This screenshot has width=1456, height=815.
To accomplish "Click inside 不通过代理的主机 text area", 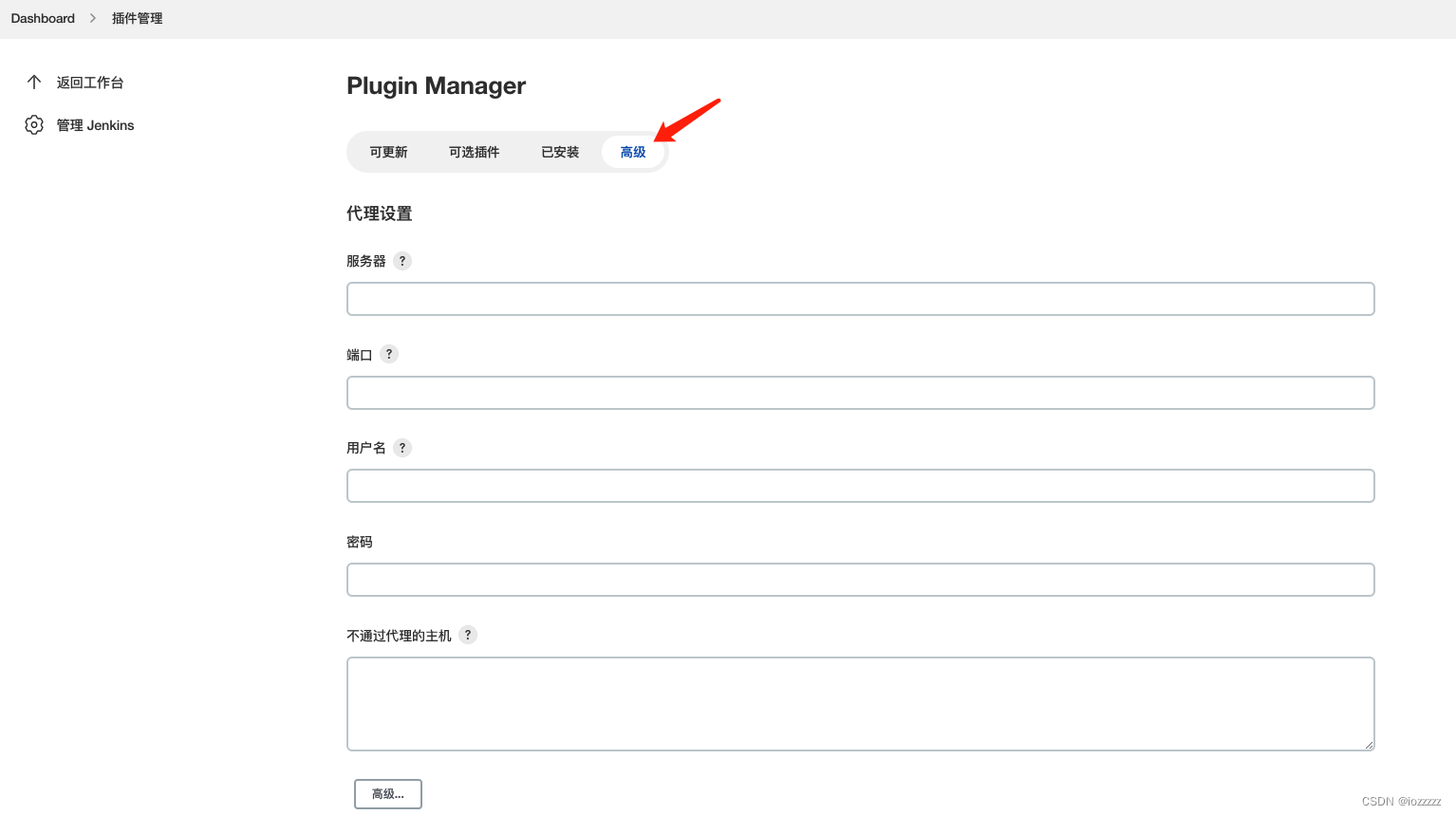I will coord(861,704).
